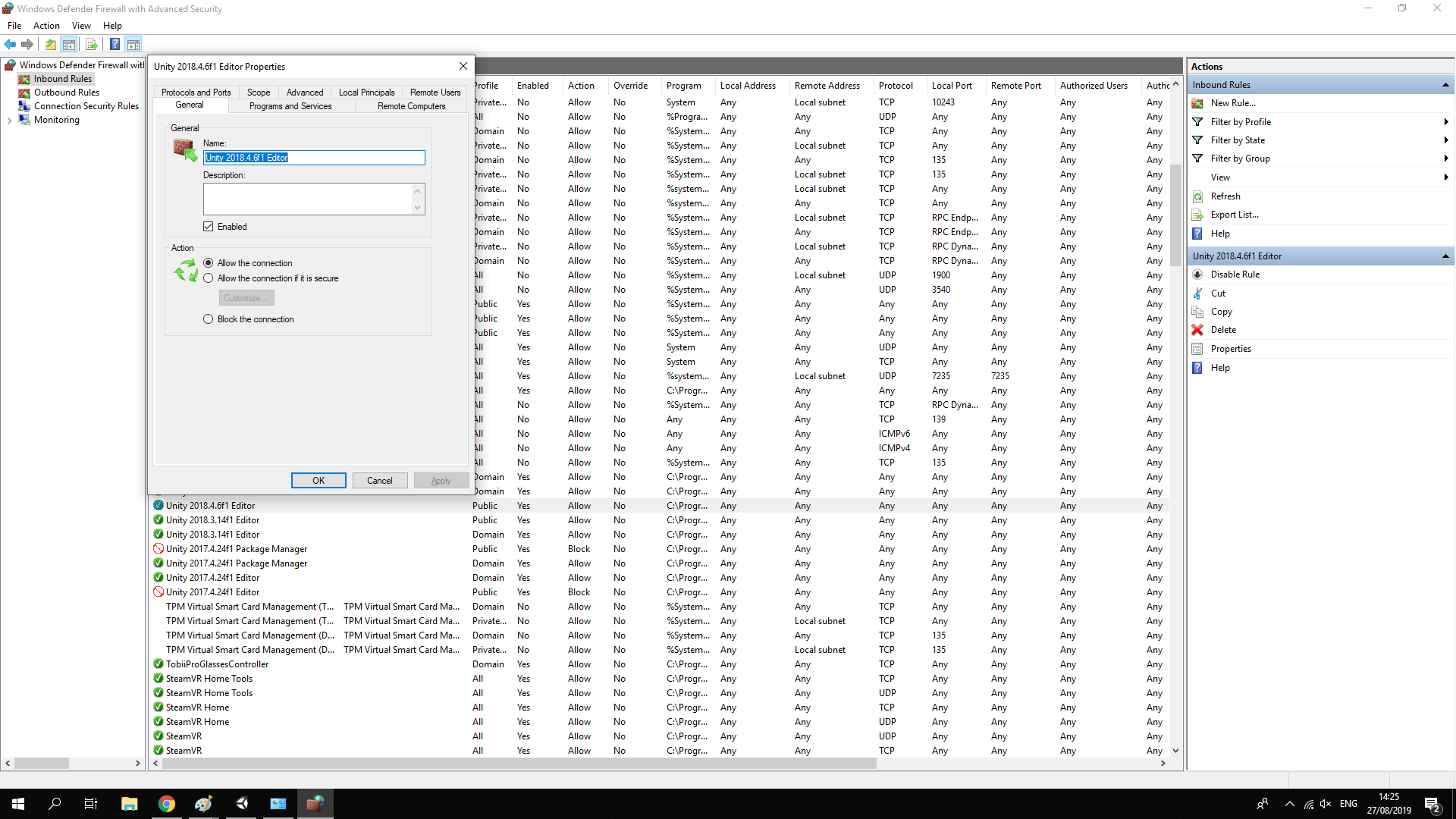1456x819 pixels.
Task: Click the red Delete icon in Actions
Action: click(1197, 330)
